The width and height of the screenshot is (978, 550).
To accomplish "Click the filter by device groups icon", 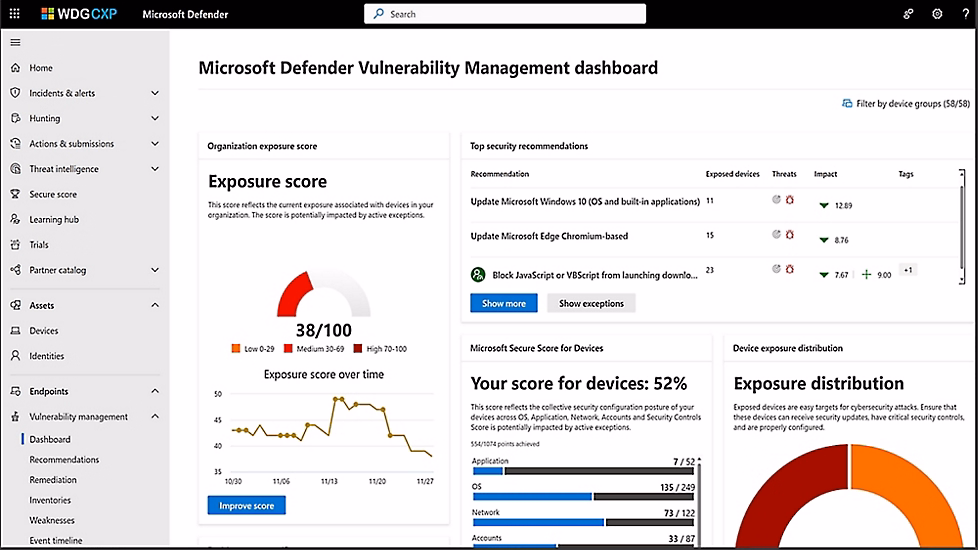I will [847, 104].
